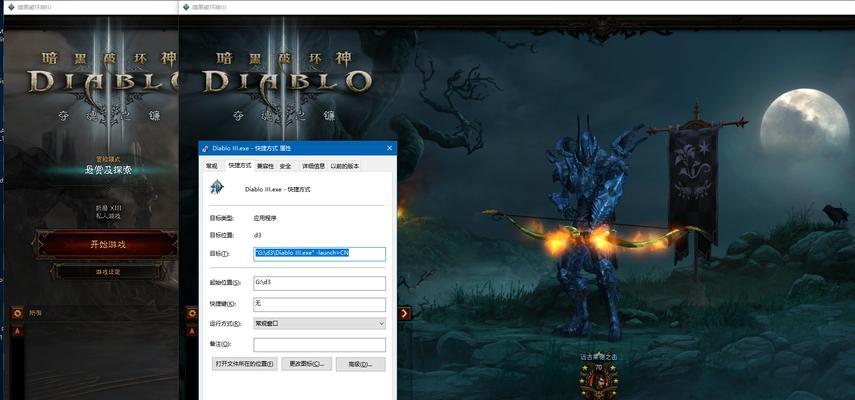Click the 更改图标 button
This screenshot has width=855, height=400.
[306, 364]
